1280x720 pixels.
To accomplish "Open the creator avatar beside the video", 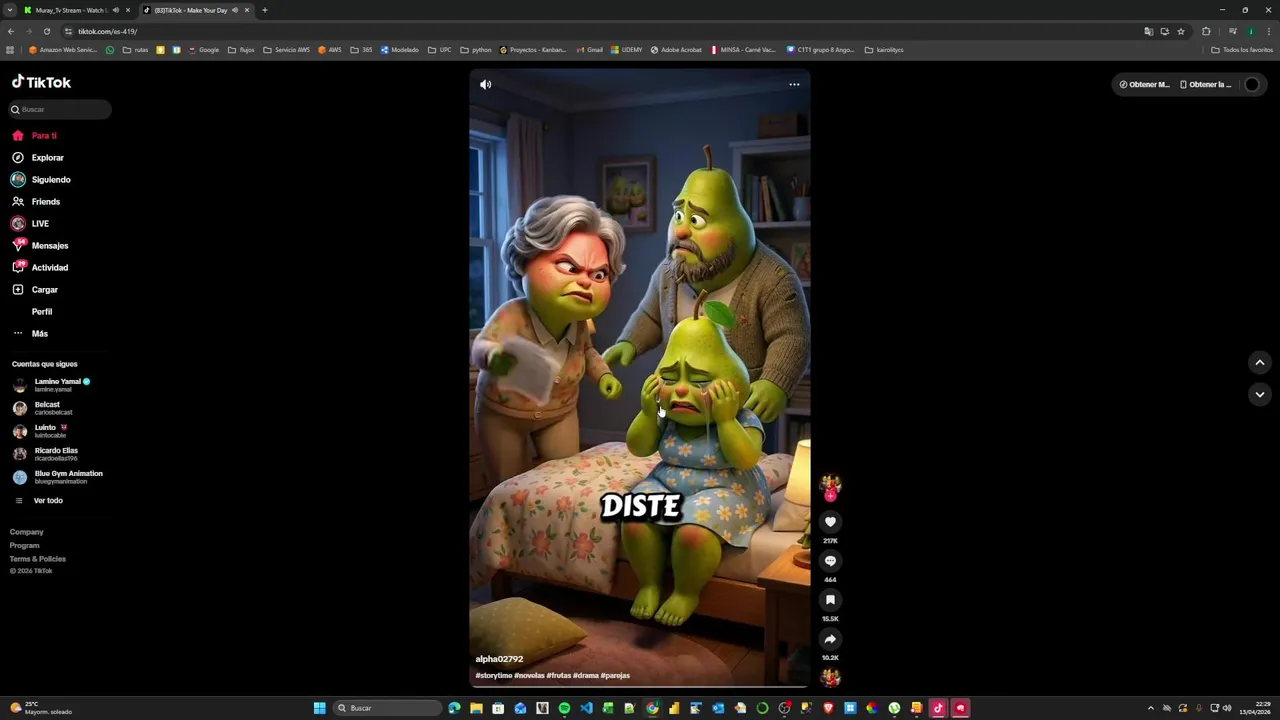I will tap(830, 485).
